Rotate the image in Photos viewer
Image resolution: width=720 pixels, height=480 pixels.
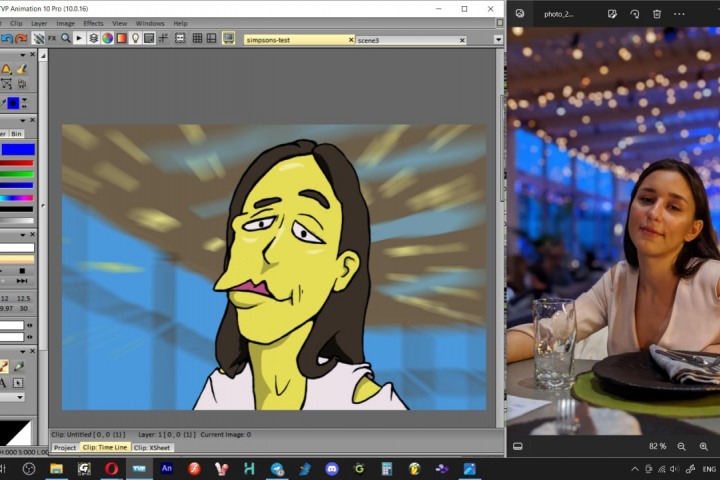635,14
